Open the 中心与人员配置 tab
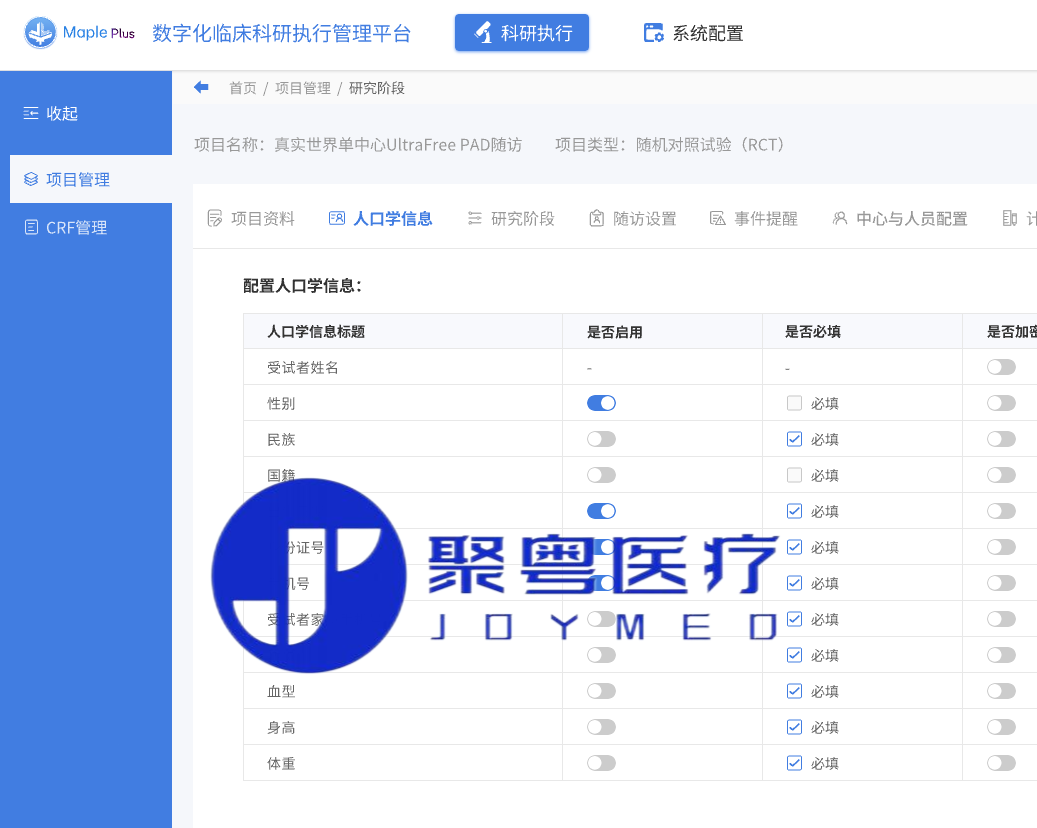1037x828 pixels. pyautogui.click(x=900, y=219)
